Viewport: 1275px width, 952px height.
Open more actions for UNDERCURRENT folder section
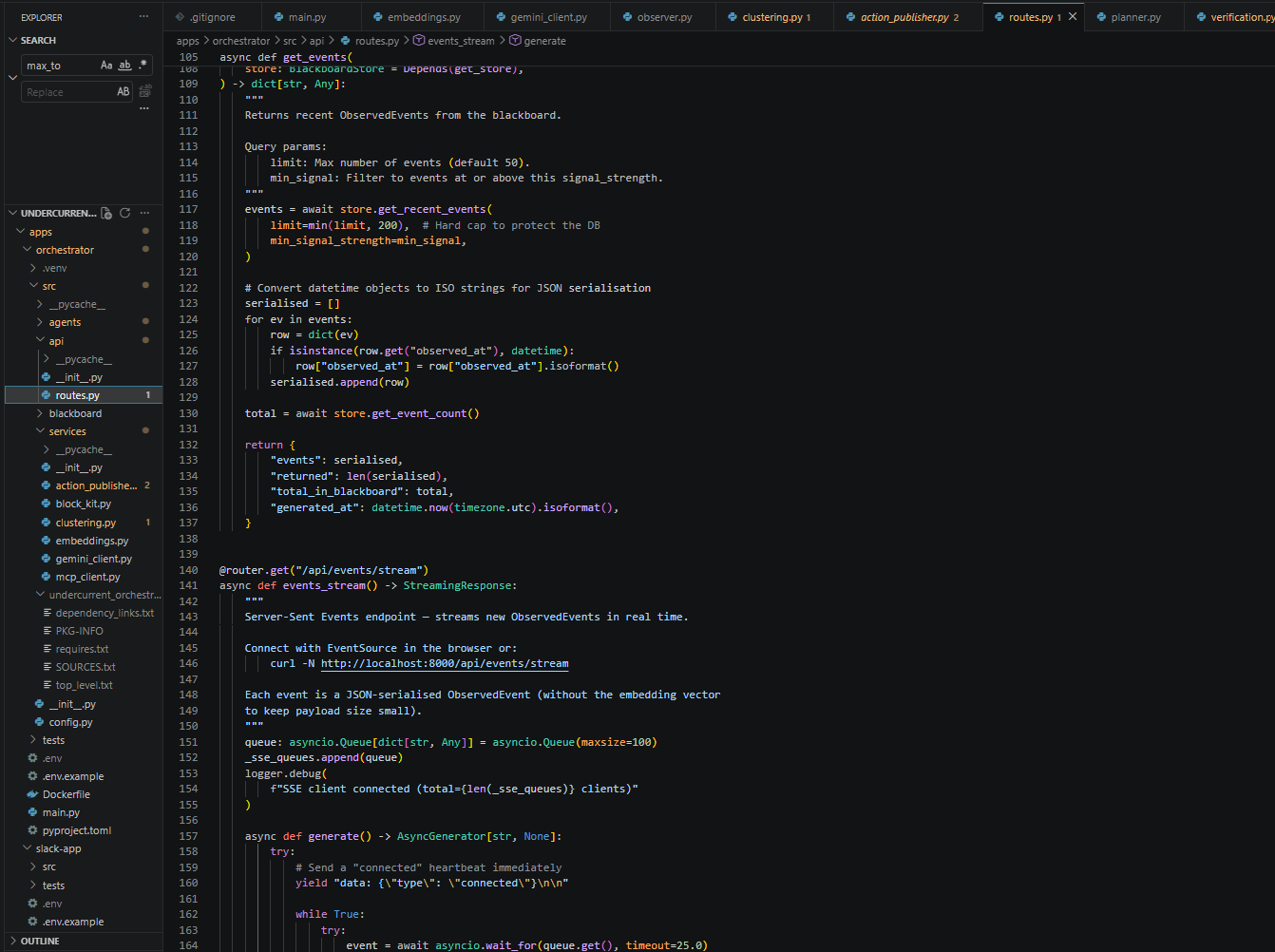pos(144,213)
